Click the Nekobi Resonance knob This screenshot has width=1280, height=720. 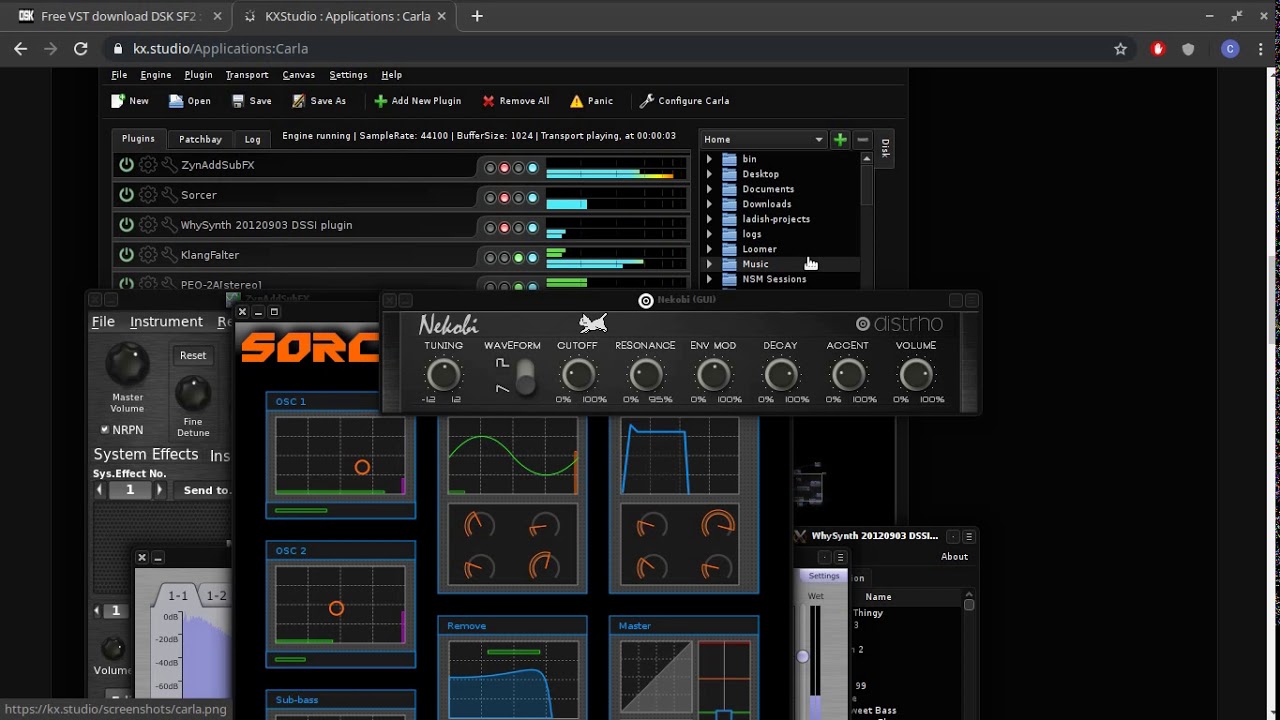(645, 376)
